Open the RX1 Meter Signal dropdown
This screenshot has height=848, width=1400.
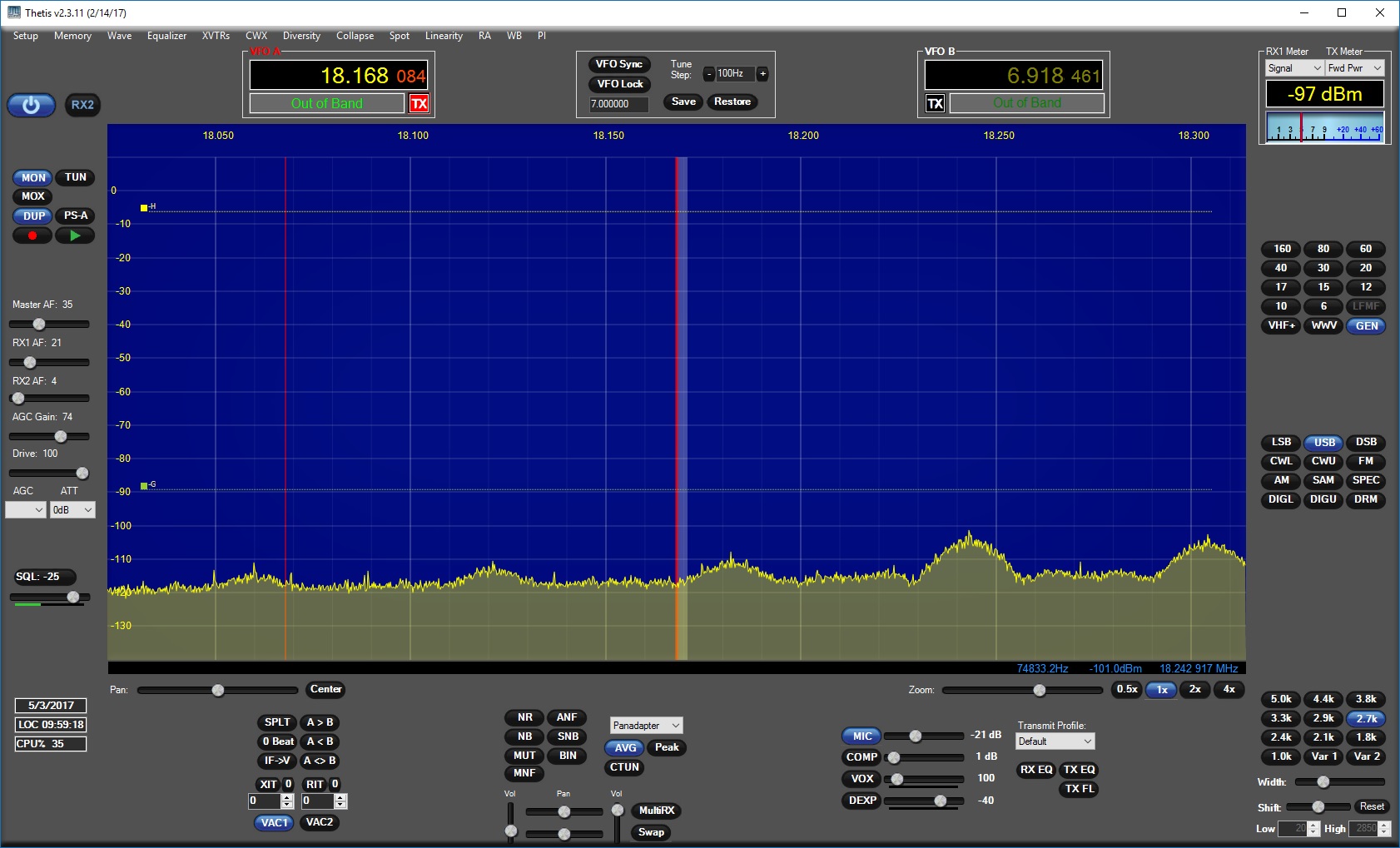(1293, 68)
